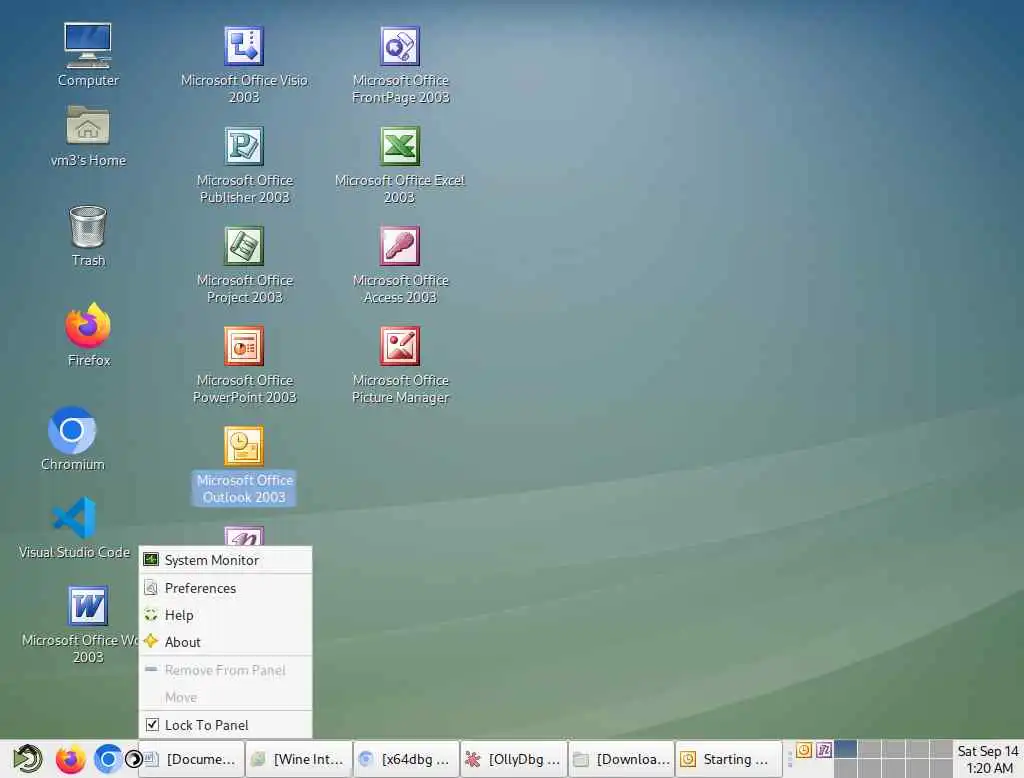Viewport: 1024px width, 778px height.
Task: Launch Chromium from the bottom panel
Action: pyautogui.click(x=108, y=759)
